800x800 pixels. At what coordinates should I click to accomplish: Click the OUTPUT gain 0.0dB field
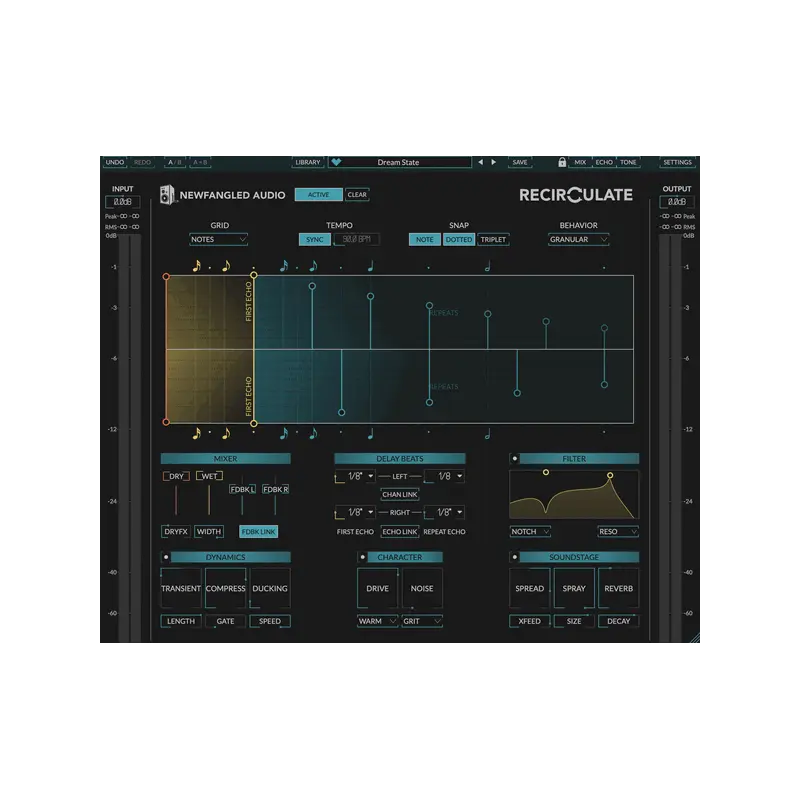point(677,202)
